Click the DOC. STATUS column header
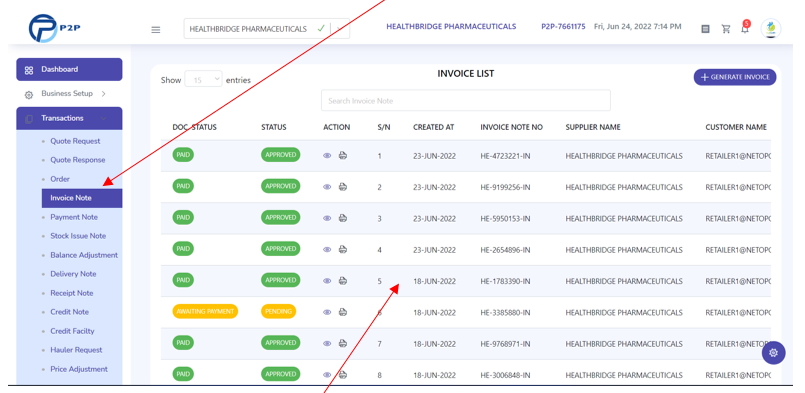 (x=195, y=127)
